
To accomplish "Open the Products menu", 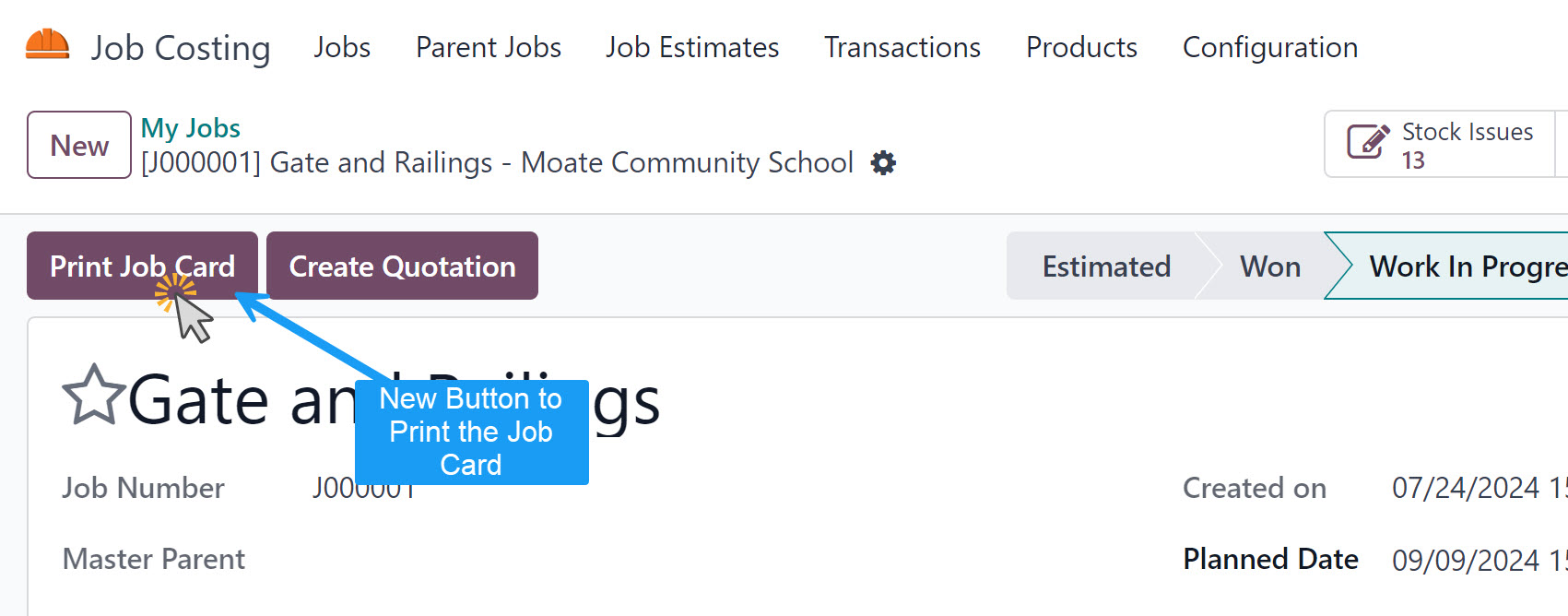I will (1081, 47).
